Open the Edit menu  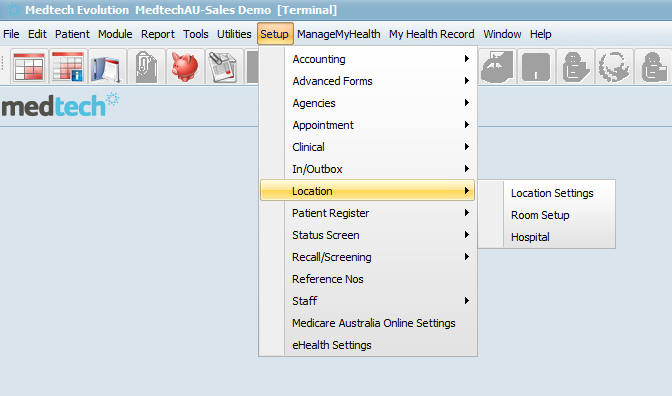click(37, 34)
